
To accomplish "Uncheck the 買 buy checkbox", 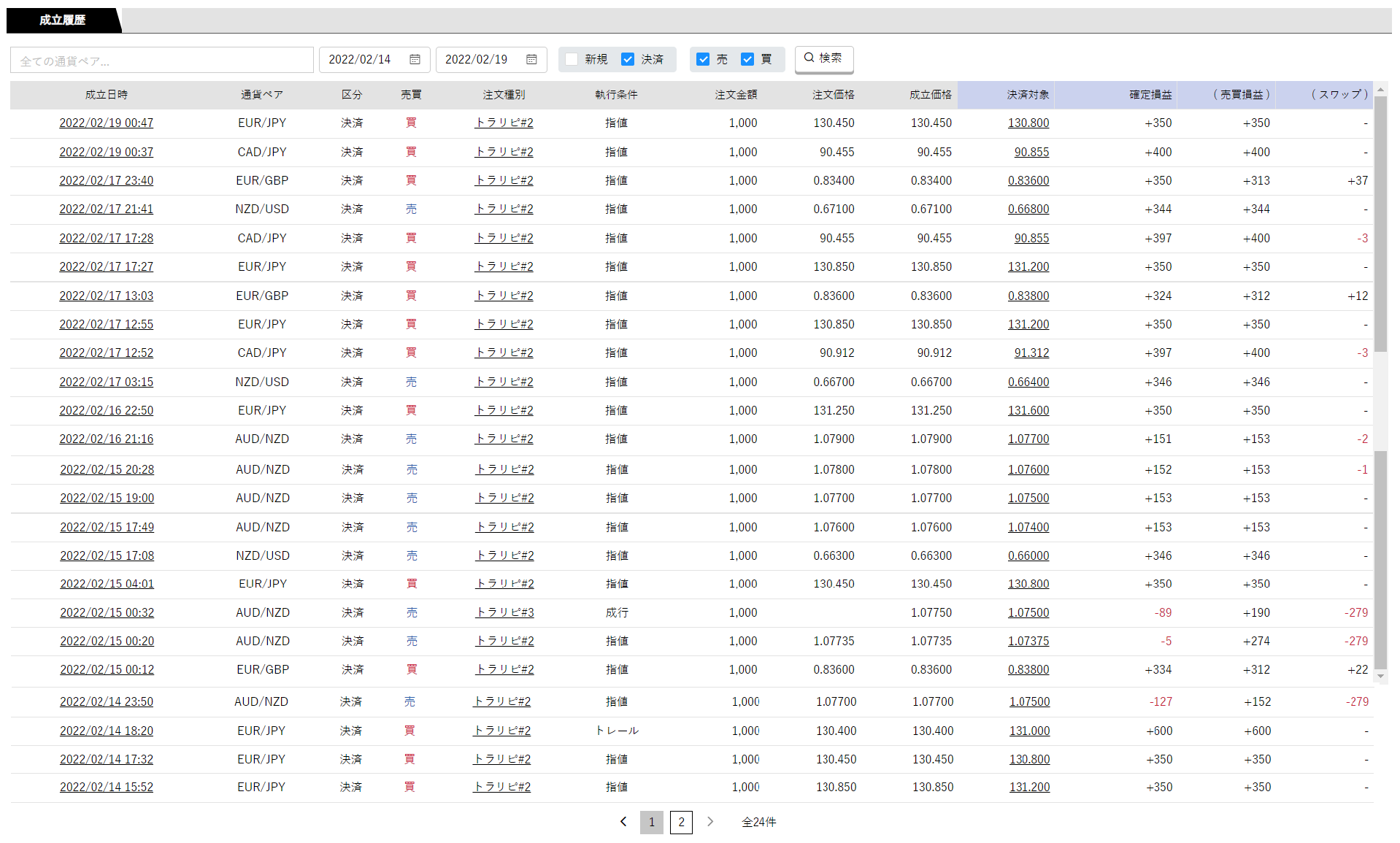I will 747,59.
